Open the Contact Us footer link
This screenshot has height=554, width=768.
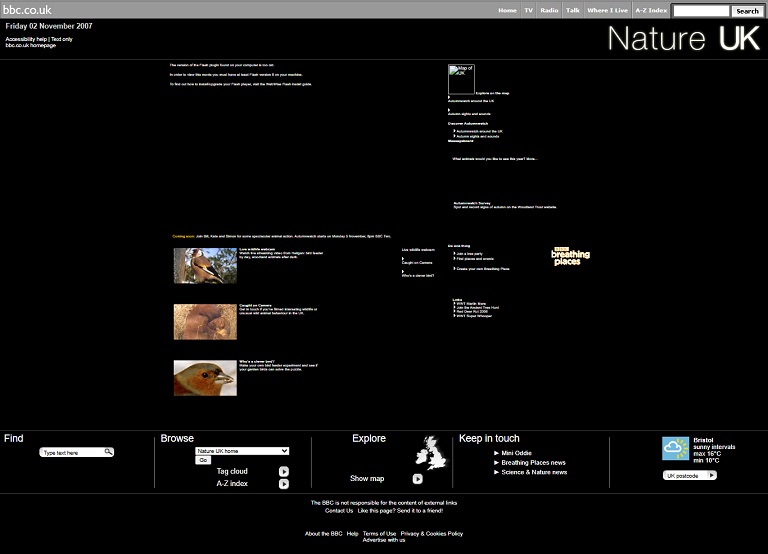pyautogui.click(x=339, y=511)
